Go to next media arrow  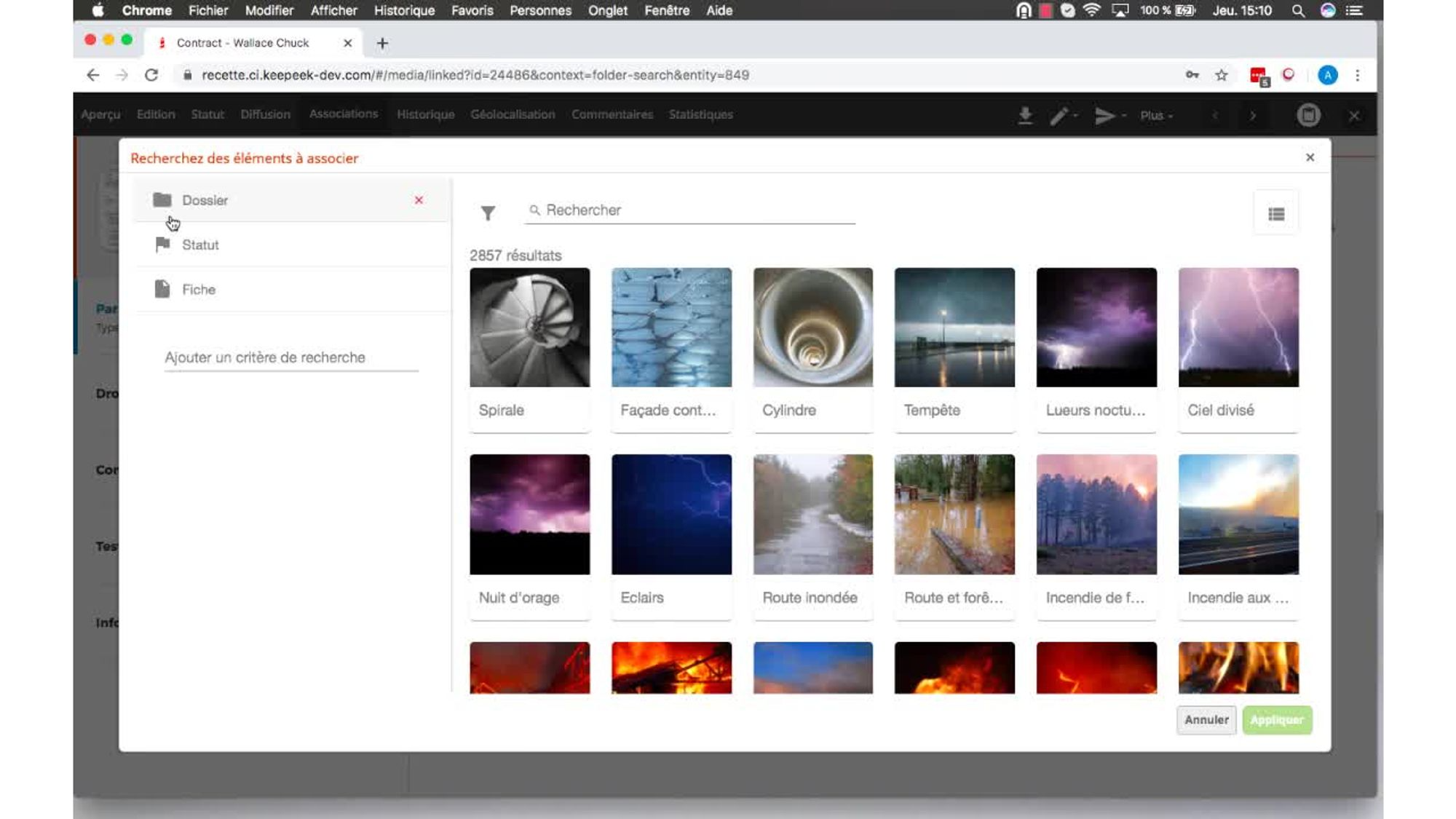click(1253, 115)
